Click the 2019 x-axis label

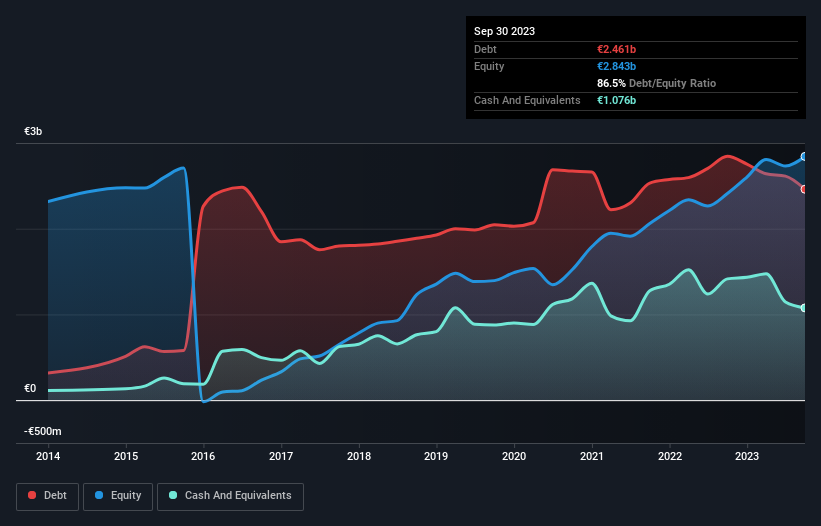[436, 456]
